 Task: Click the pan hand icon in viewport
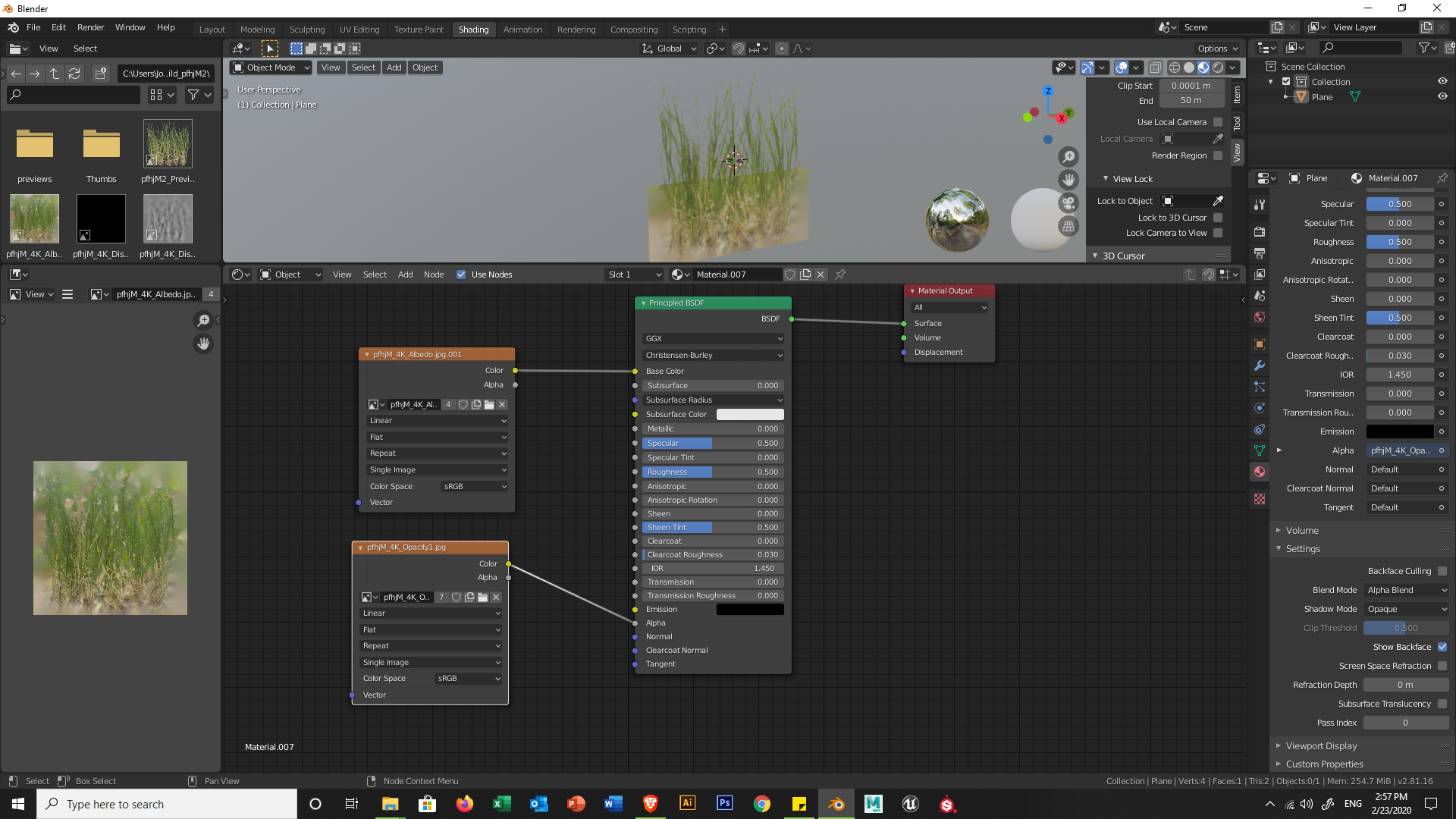pos(1068,180)
